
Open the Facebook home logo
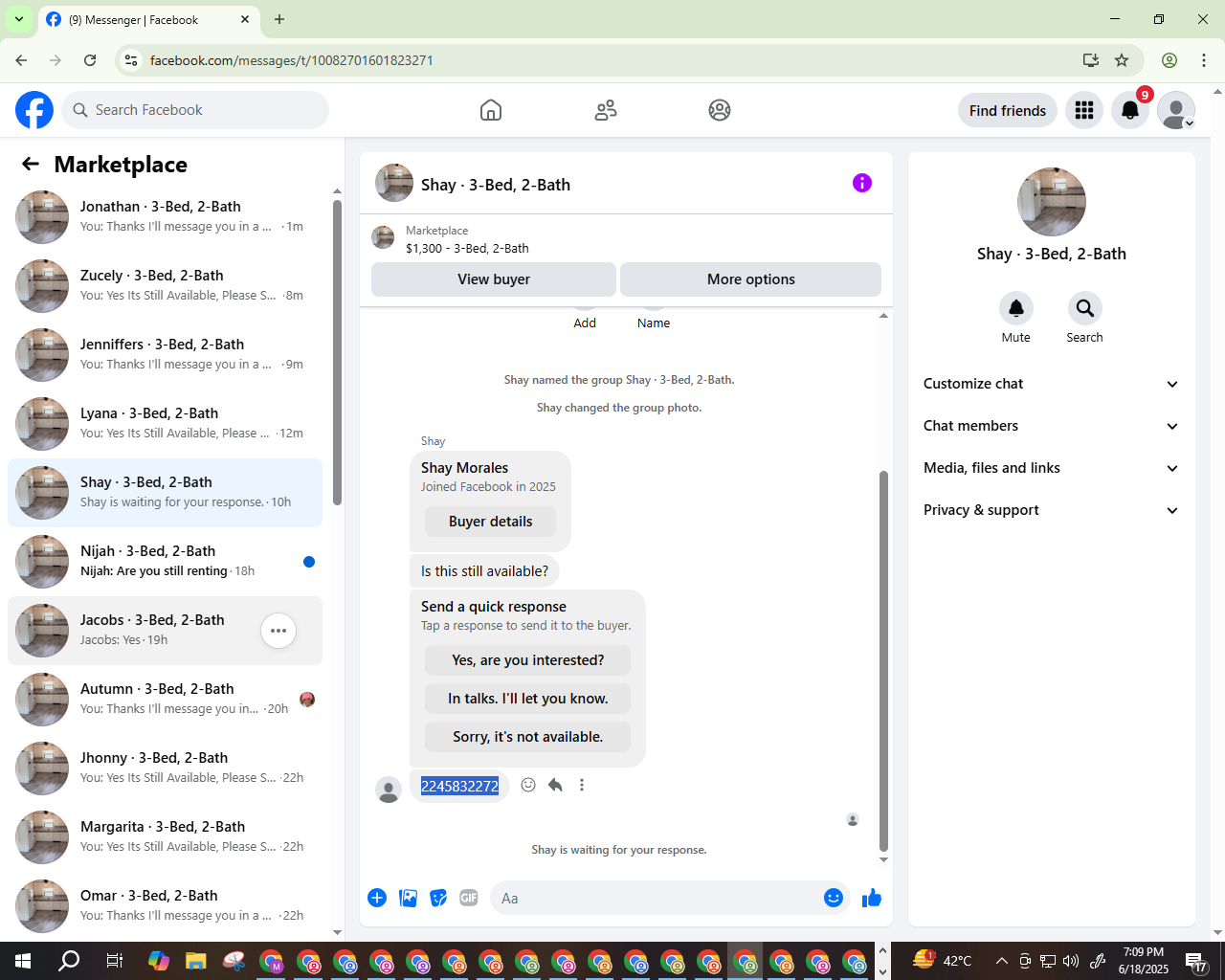click(x=34, y=110)
